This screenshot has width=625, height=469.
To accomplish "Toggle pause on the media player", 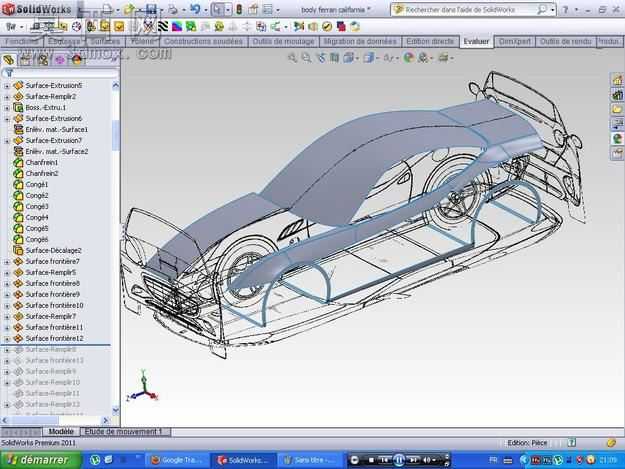I will (x=399, y=460).
